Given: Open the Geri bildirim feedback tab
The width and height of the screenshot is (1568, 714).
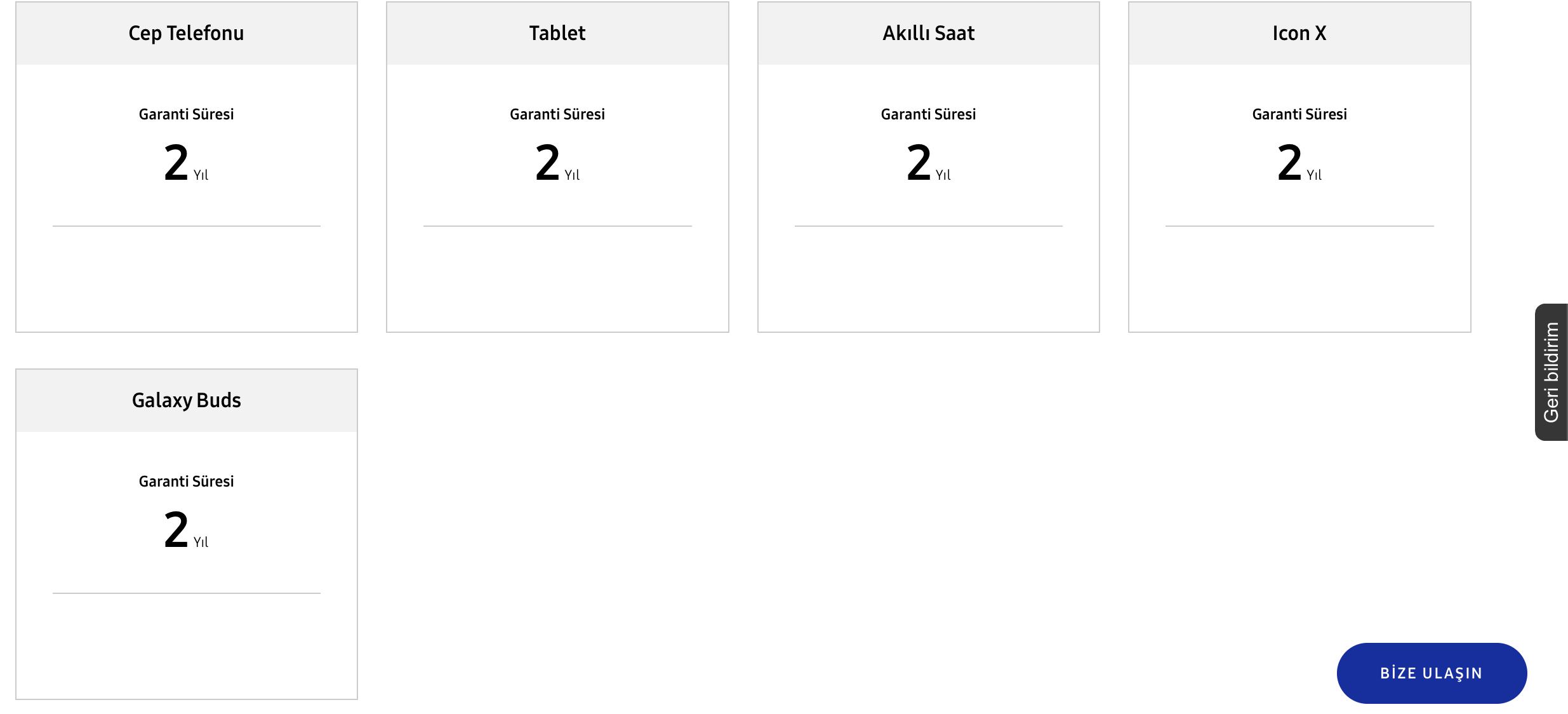Looking at the screenshot, I should pos(1551,372).
